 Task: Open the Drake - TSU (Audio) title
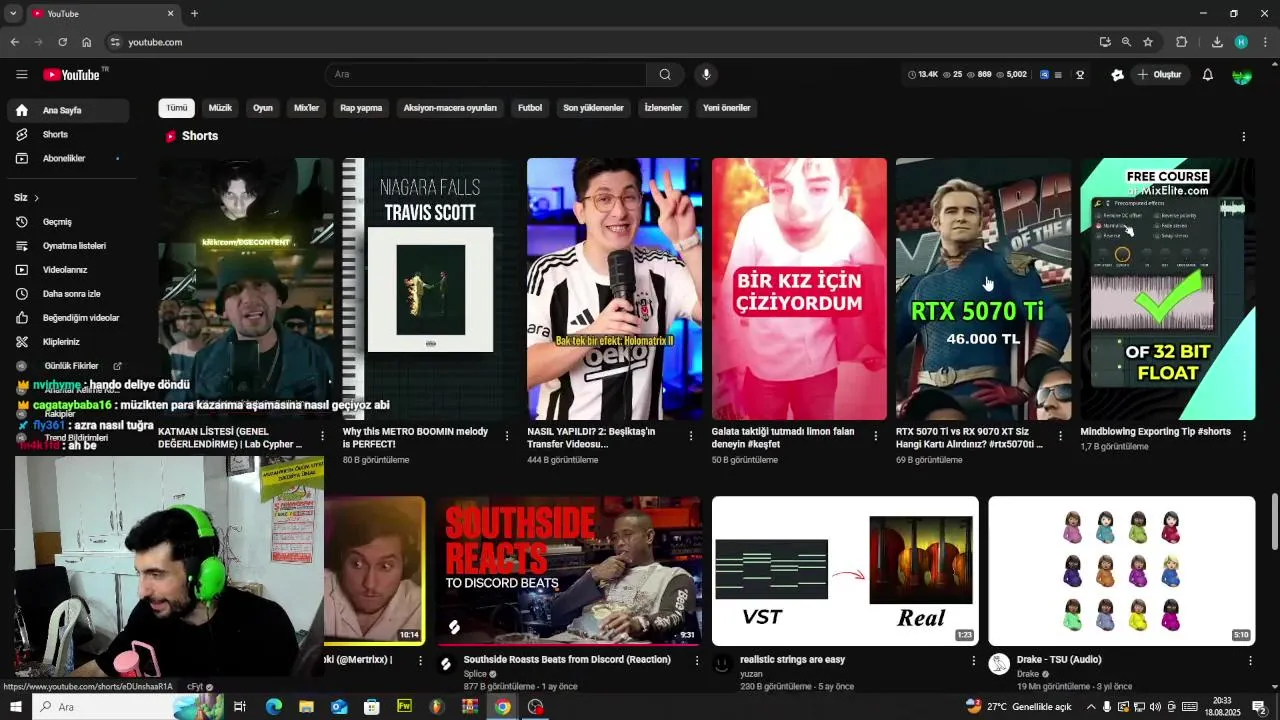click(1059, 660)
